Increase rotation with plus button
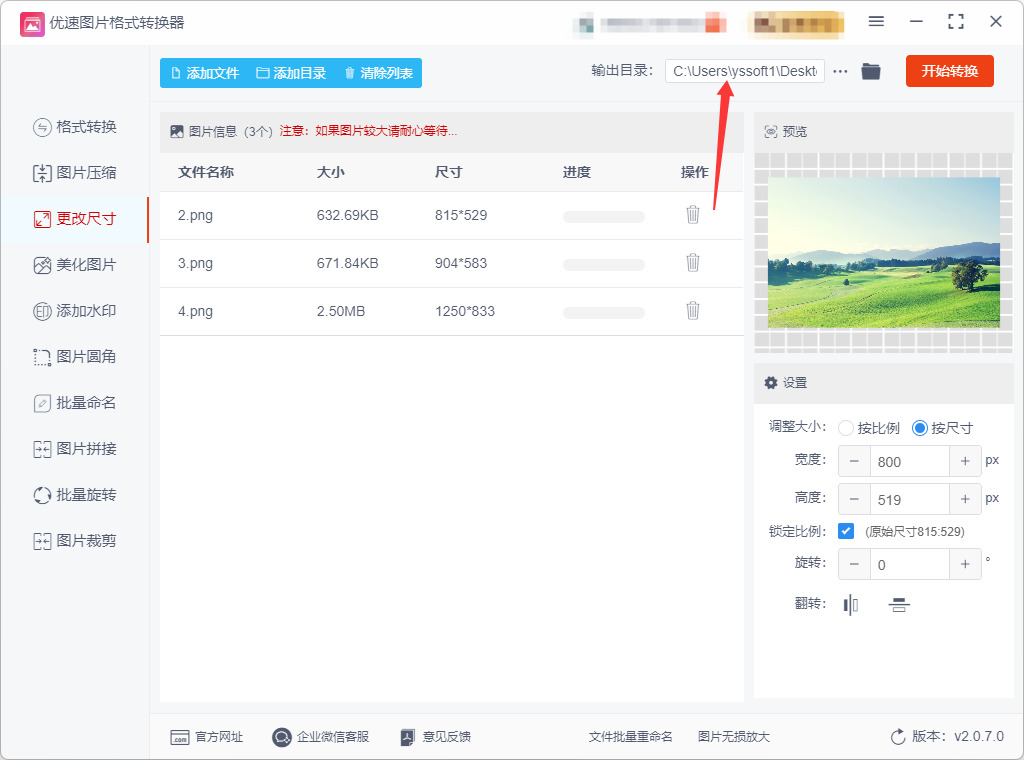The width and height of the screenshot is (1024, 760). click(965, 564)
